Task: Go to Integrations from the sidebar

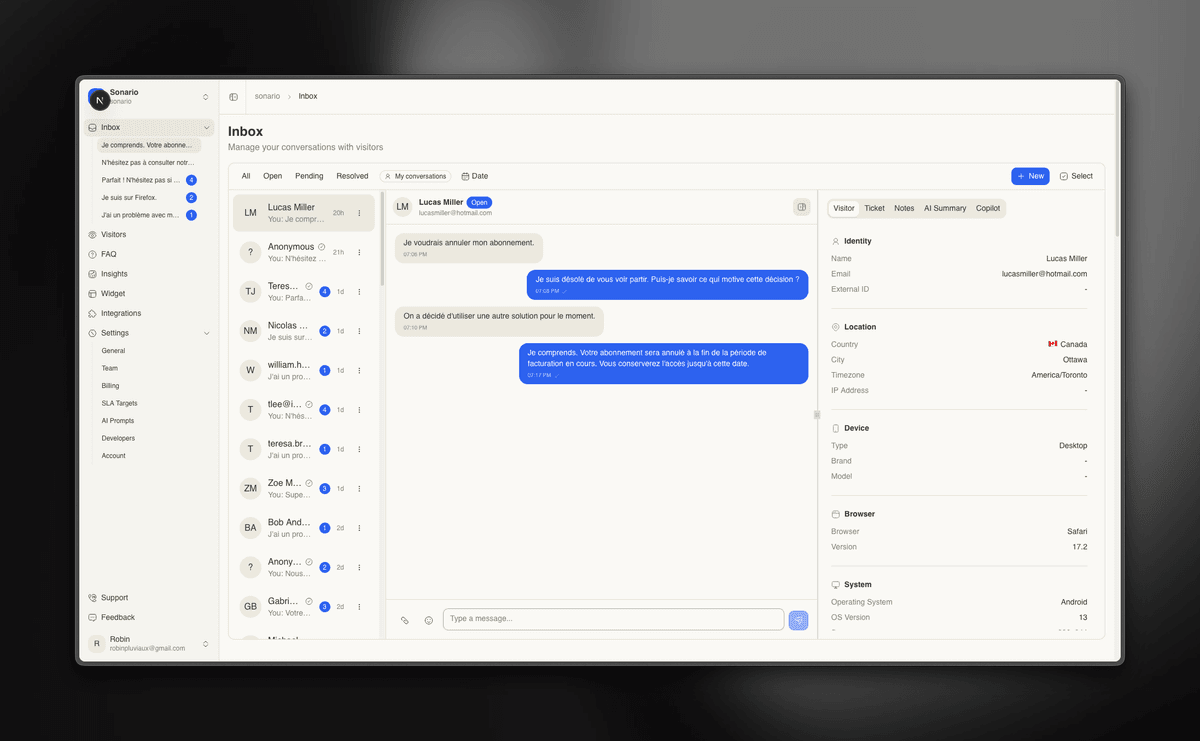Action: [120, 312]
